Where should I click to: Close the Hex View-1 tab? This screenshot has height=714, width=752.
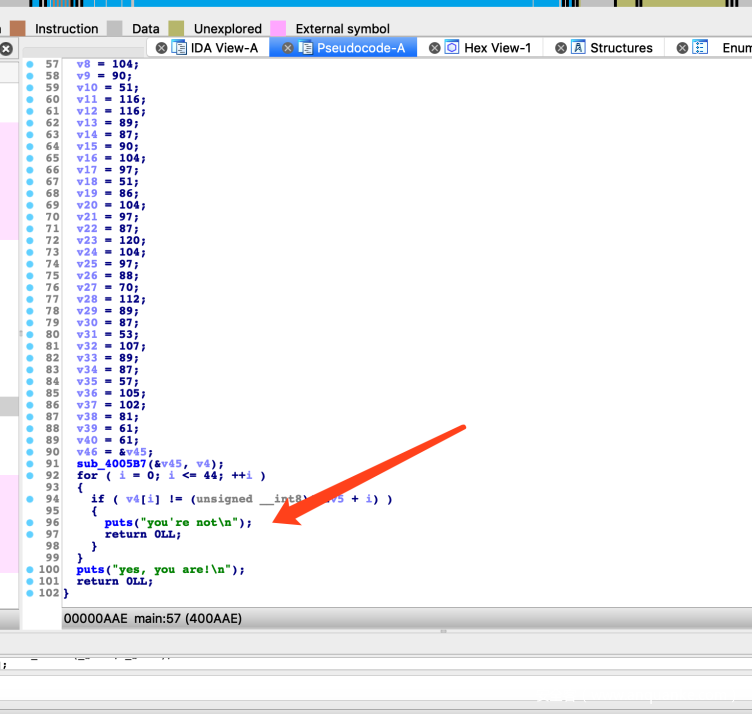[x=435, y=48]
